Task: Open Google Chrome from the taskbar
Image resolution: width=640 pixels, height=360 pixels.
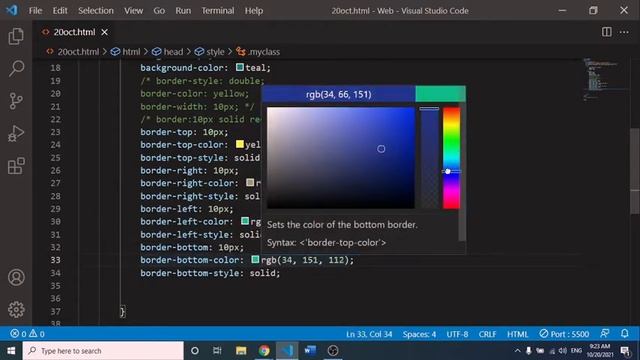Action: [264, 351]
